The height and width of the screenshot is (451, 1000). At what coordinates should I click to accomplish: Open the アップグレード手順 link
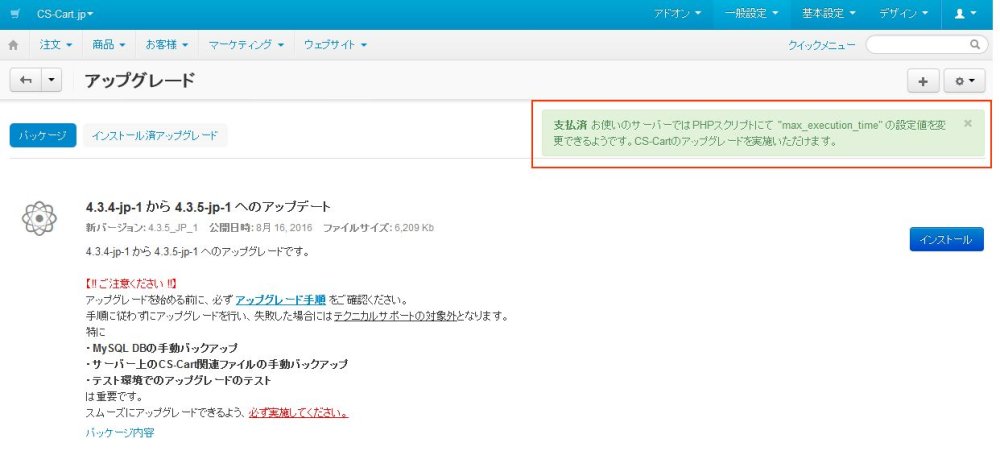[x=281, y=300]
